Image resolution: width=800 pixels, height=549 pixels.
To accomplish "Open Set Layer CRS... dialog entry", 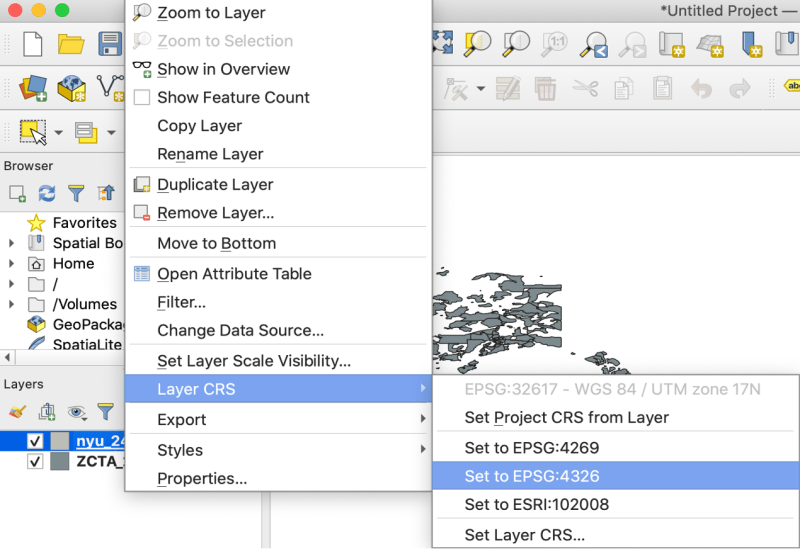I will click(x=616, y=535).
